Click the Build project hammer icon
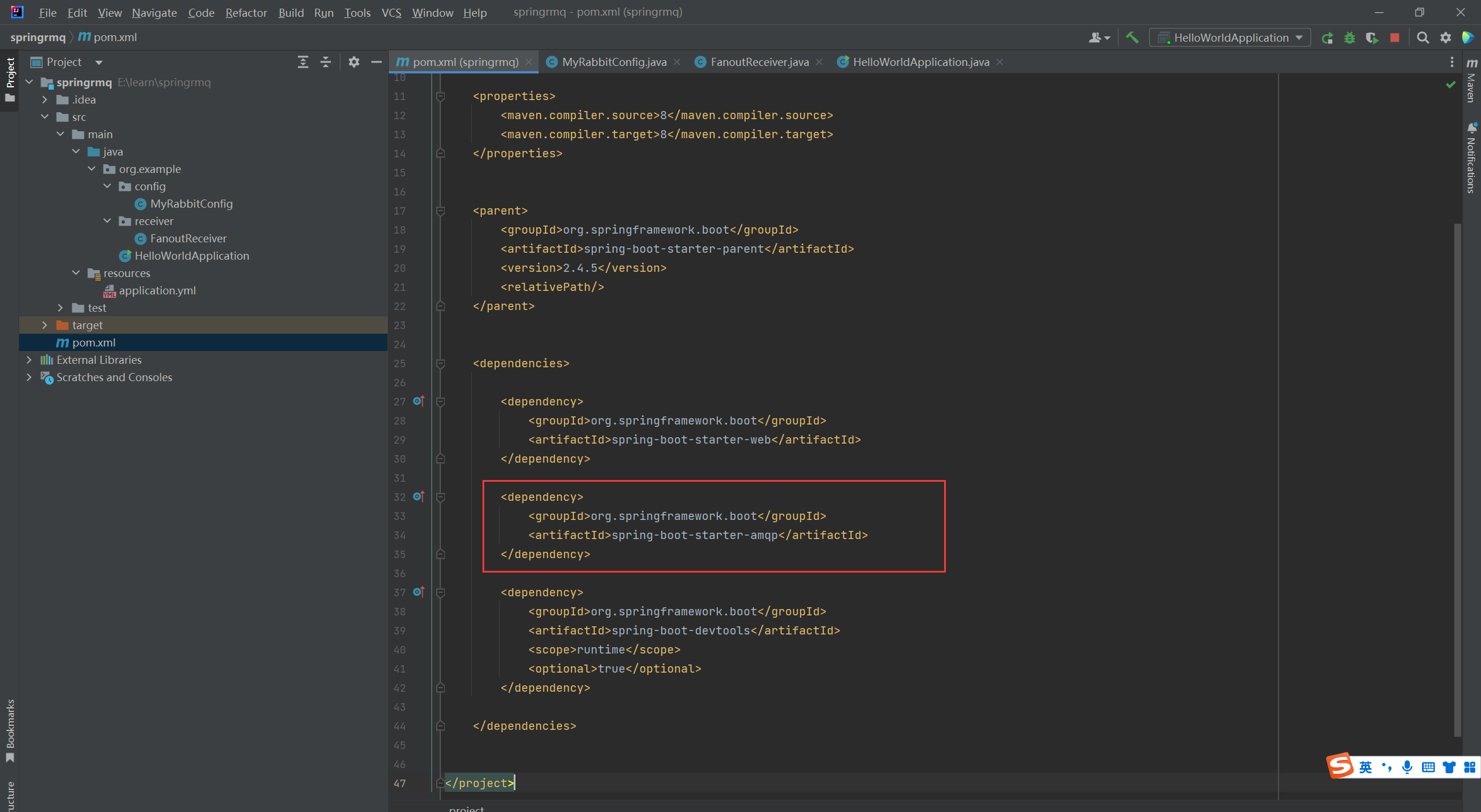The image size is (1481, 812). (1132, 37)
